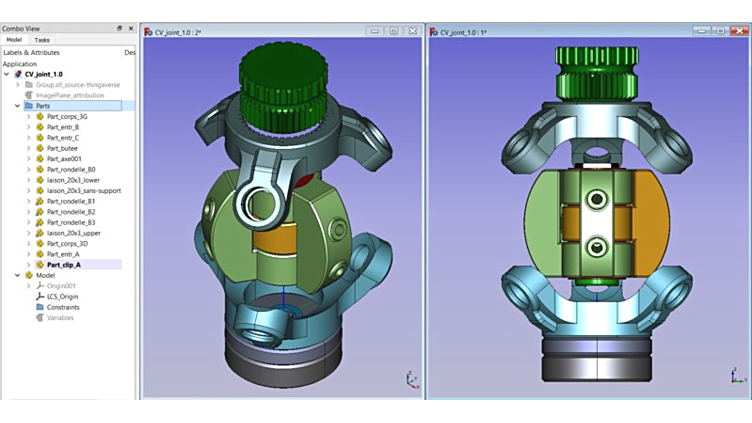The image size is (752, 423).
Task: Select Part_rondelle_B2 in the parts list
Action: click(x=71, y=212)
